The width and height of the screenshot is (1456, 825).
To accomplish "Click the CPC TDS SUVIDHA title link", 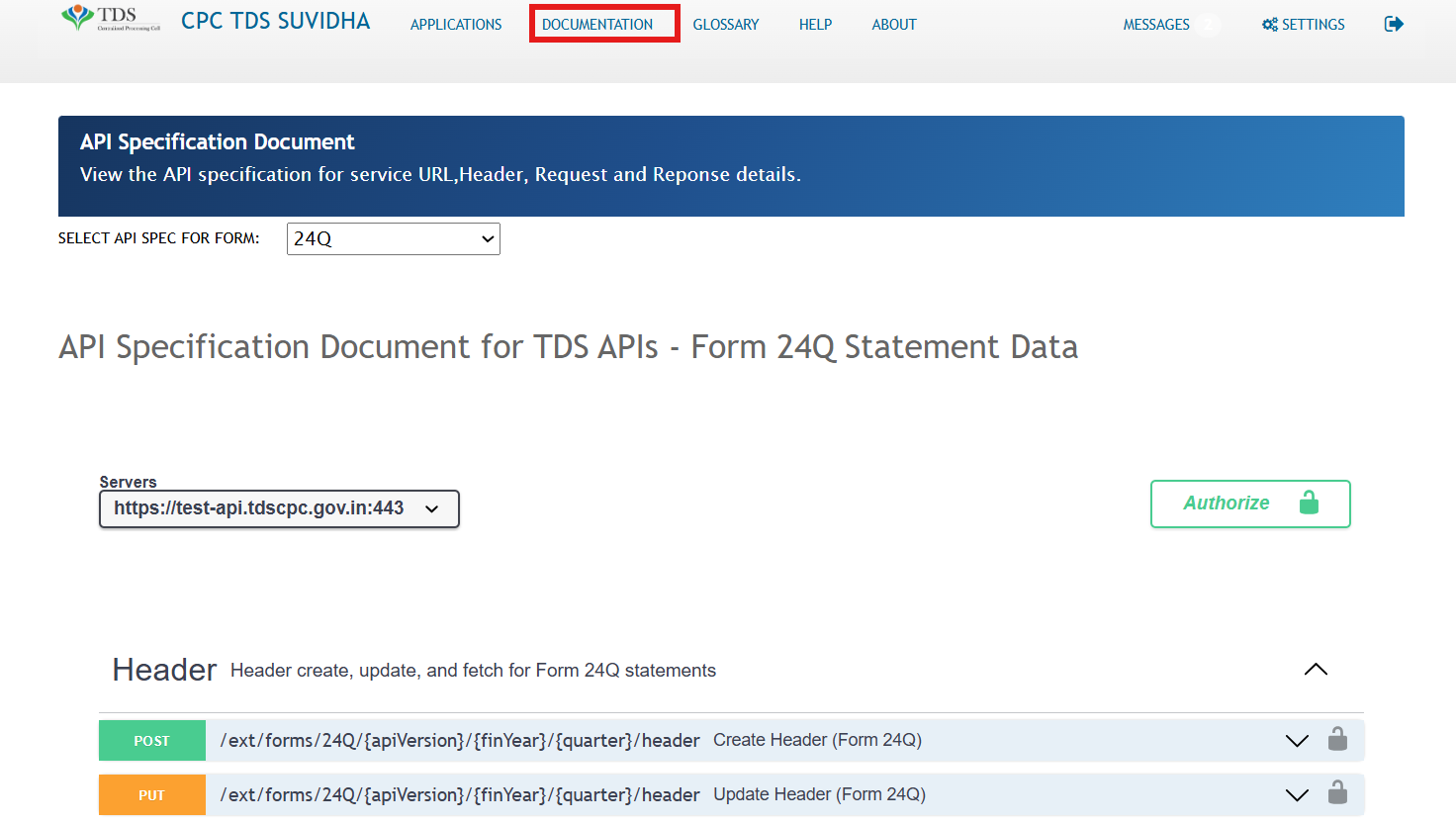I will pos(275,22).
